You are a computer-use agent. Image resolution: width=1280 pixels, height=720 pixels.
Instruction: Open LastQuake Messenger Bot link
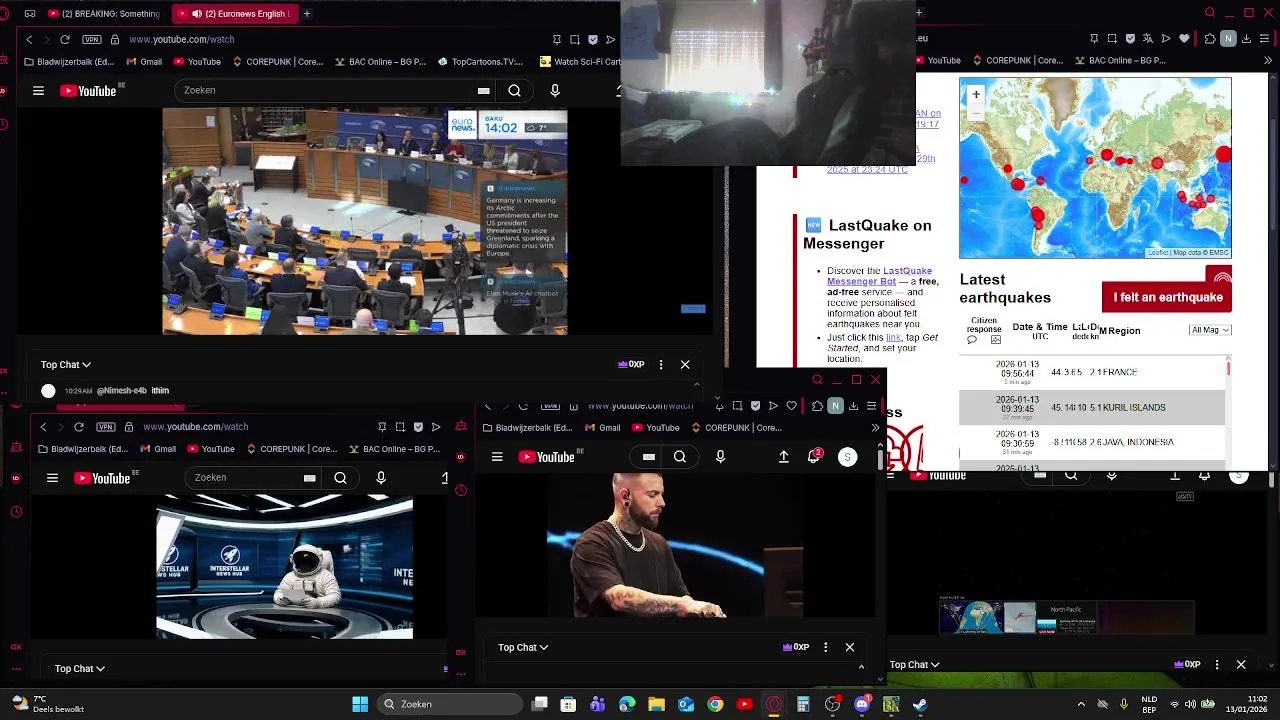coord(880,276)
